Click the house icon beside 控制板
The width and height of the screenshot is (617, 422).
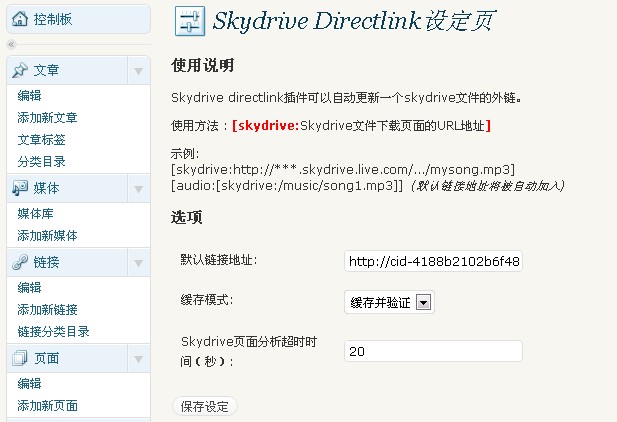click(x=20, y=19)
